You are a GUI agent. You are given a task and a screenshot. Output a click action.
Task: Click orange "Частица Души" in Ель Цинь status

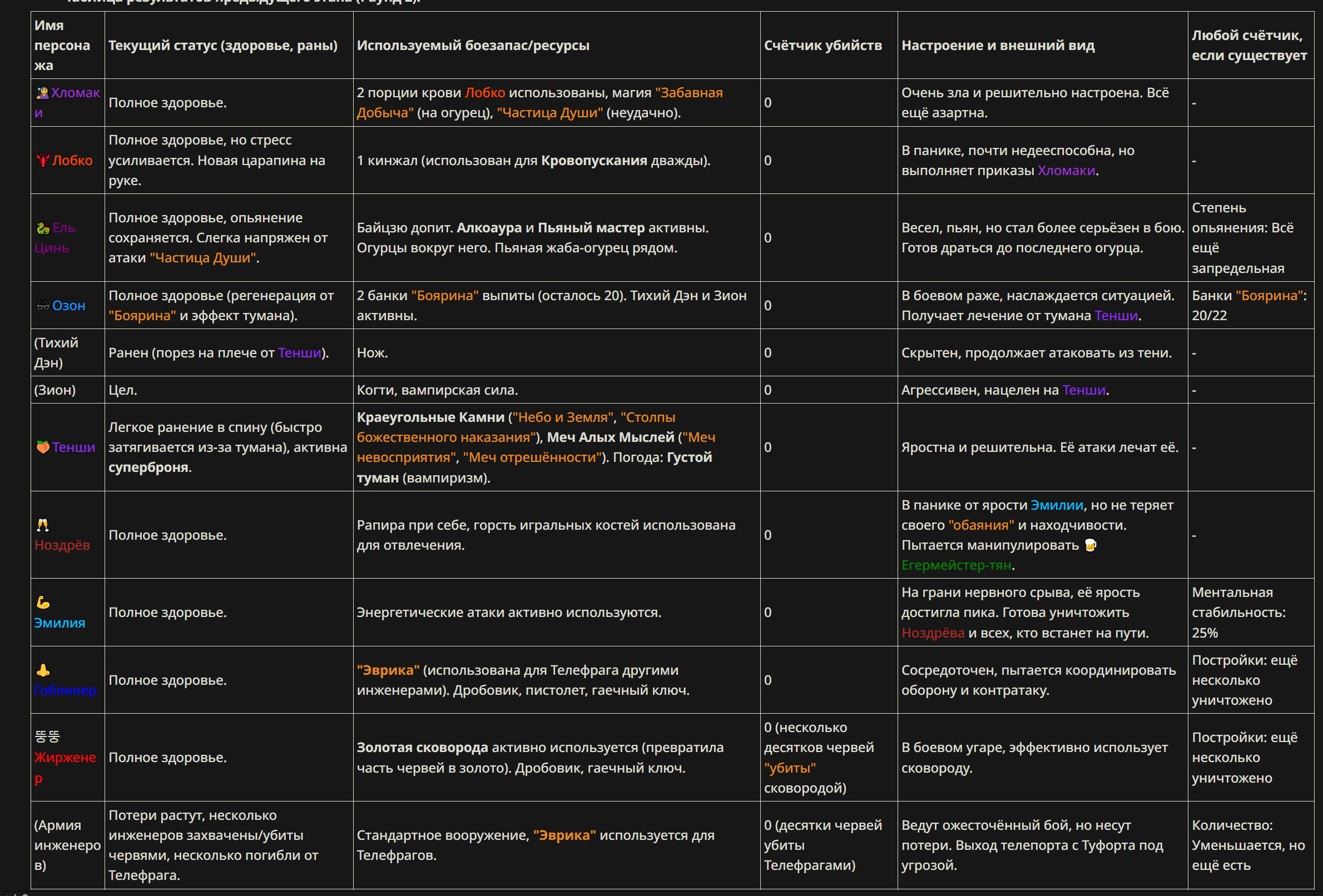coord(203,258)
